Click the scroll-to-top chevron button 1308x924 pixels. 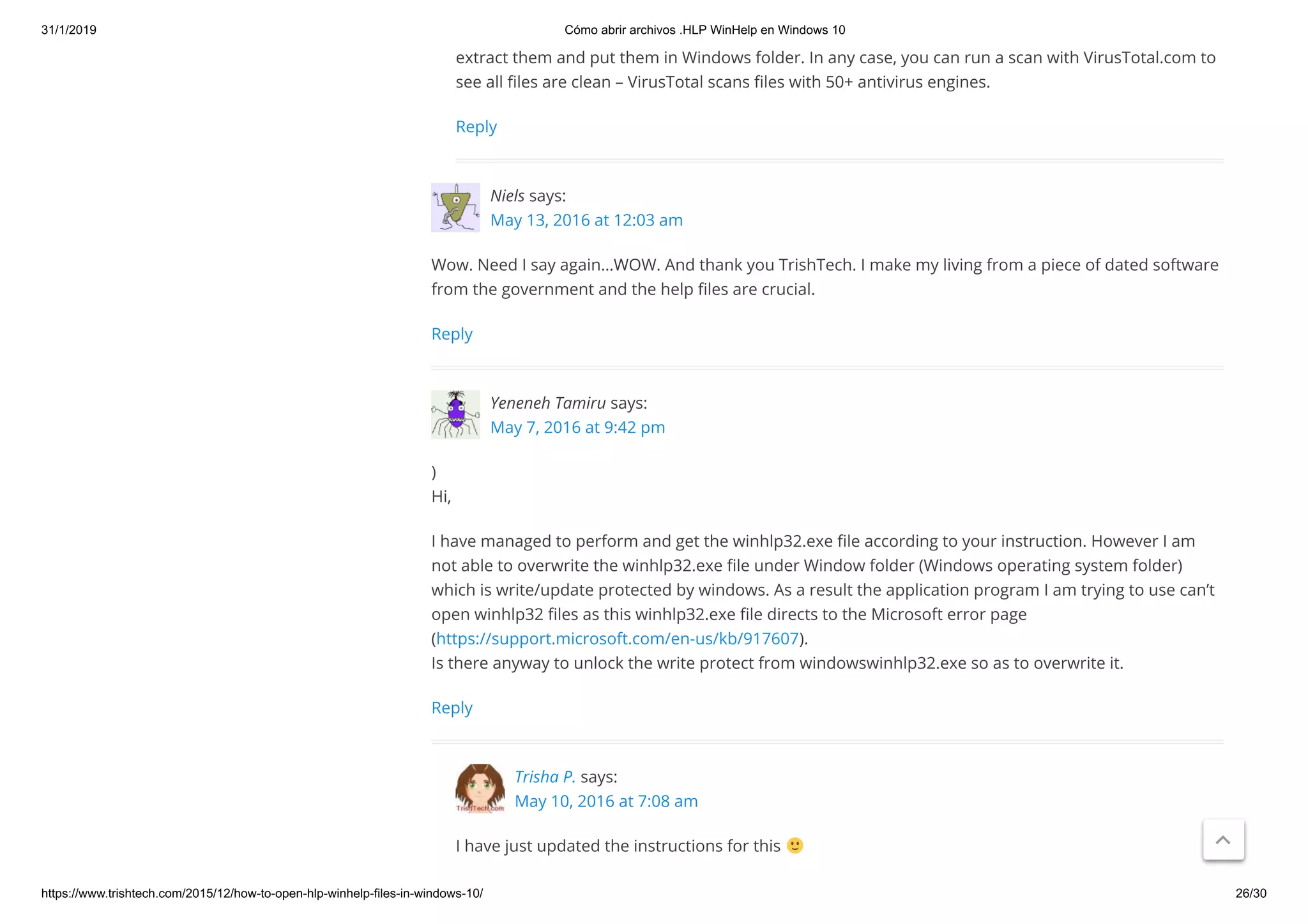coord(1223,840)
